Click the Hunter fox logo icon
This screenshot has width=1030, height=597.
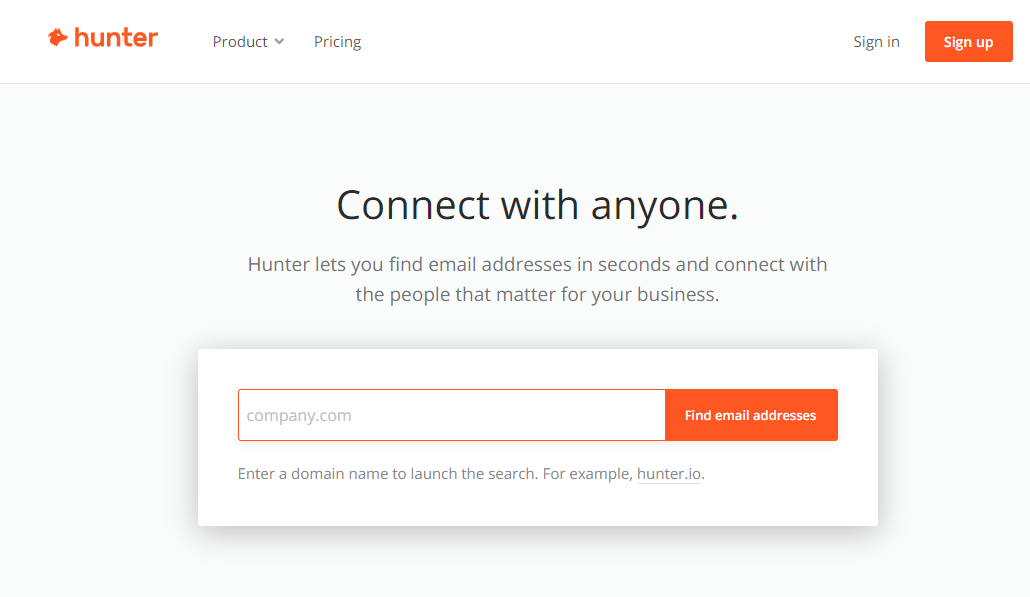click(x=58, y=38)
